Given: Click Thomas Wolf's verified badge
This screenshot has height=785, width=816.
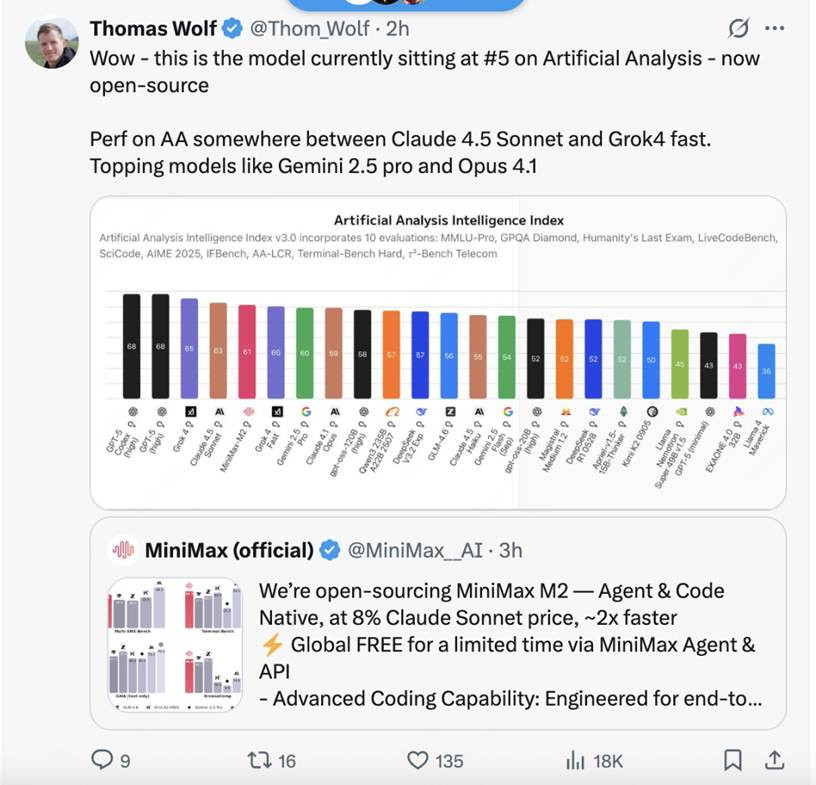Looking at the screenshot, I should [232, 29].
